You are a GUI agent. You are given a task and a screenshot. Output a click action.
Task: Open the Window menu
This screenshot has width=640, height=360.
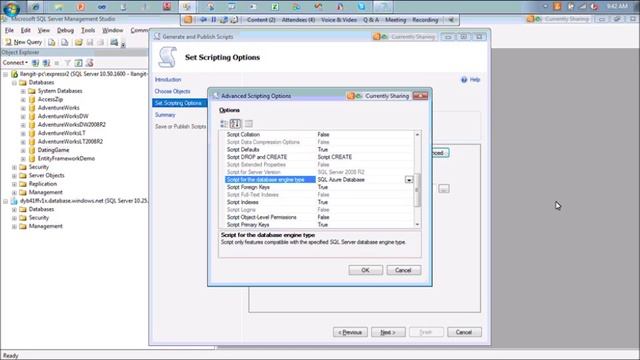113,30
